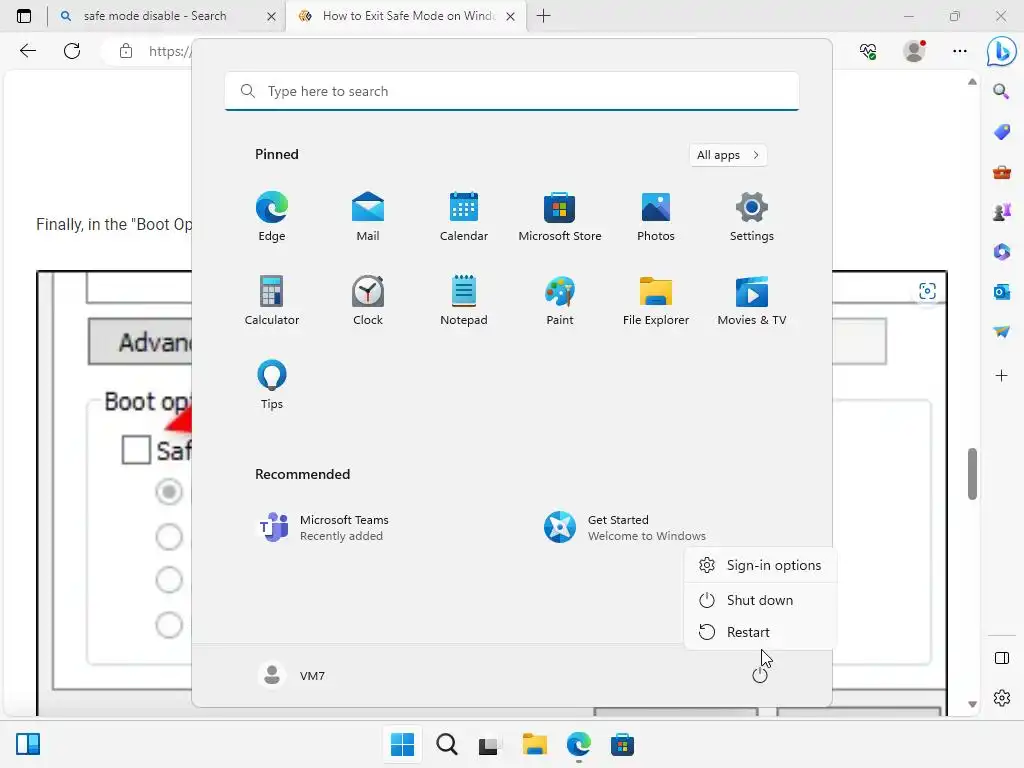Select Sign-in options from power menu

click(x=760, y=566)
